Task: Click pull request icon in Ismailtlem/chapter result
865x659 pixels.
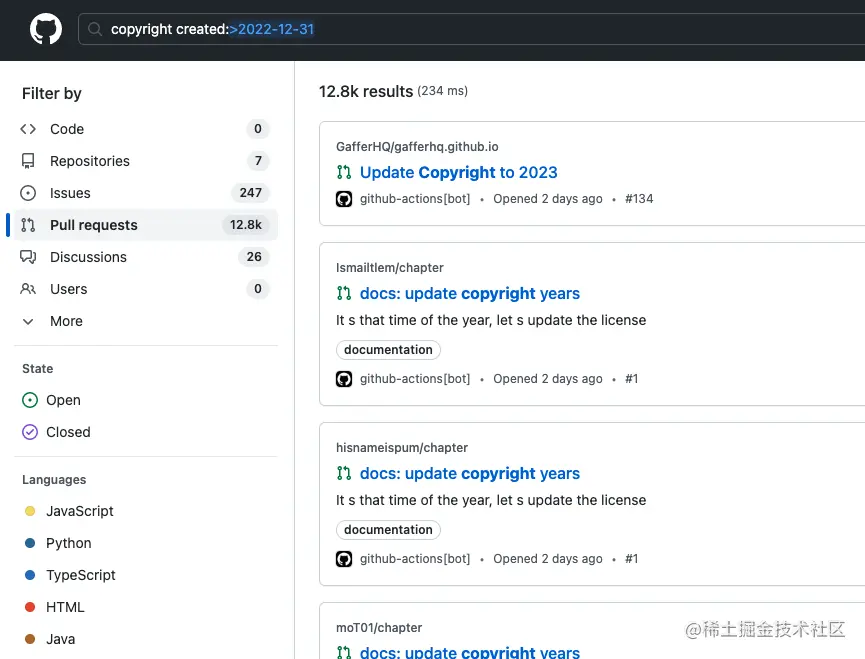Action: 344,293
